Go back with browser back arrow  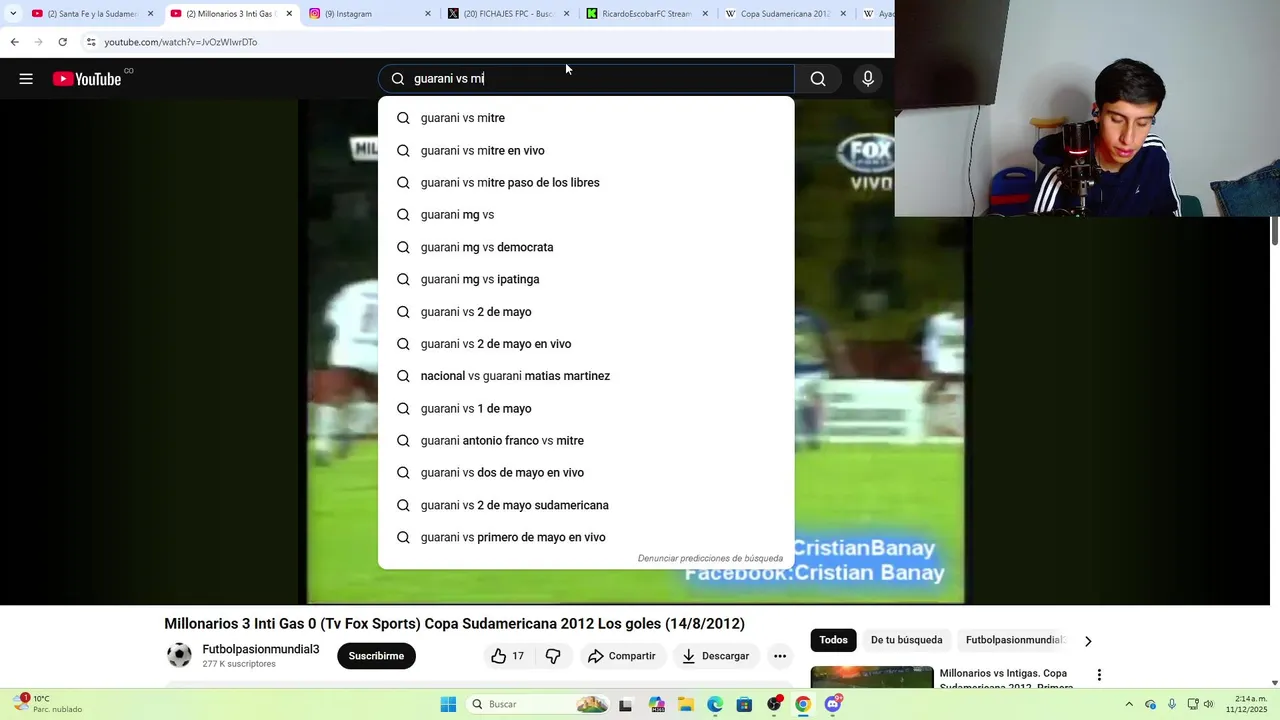pyautogui.click(x=14, y=42)
